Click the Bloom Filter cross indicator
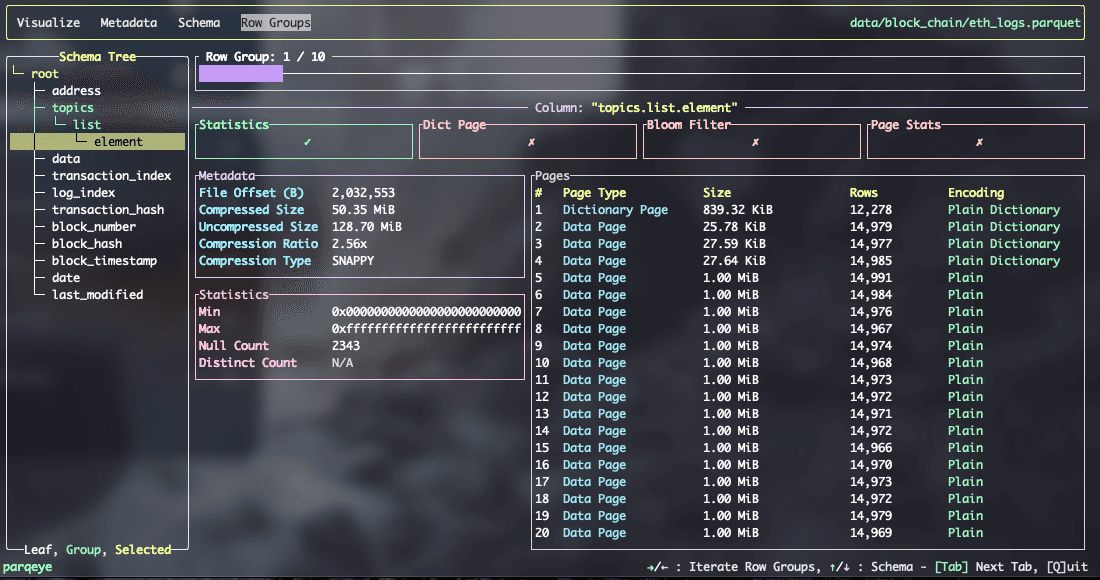The width and height of the screenshot is (1100, 580). coord(755,142)
